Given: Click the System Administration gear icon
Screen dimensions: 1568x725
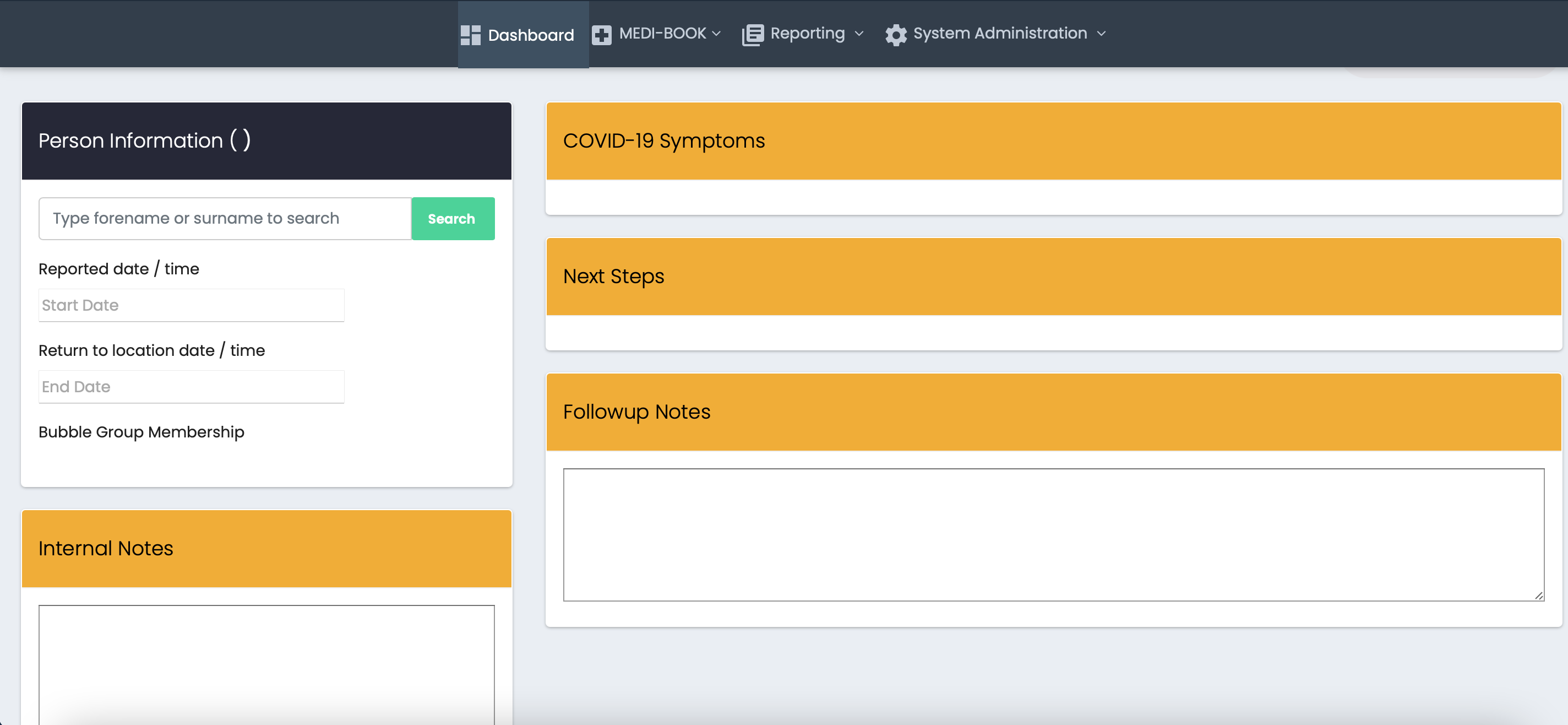Looking at the screenshot, I should [x=895, y=35].
